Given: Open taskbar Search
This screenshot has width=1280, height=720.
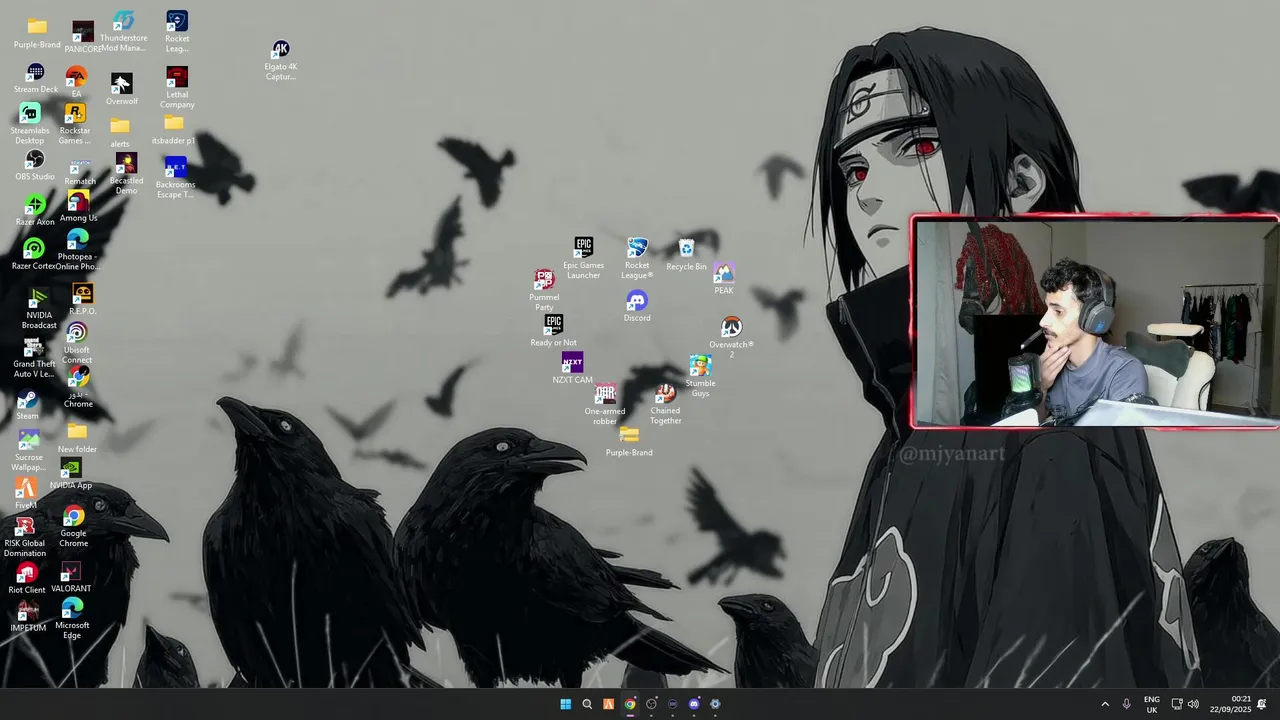Looking at the screenshot, I should tap(587, 704).
